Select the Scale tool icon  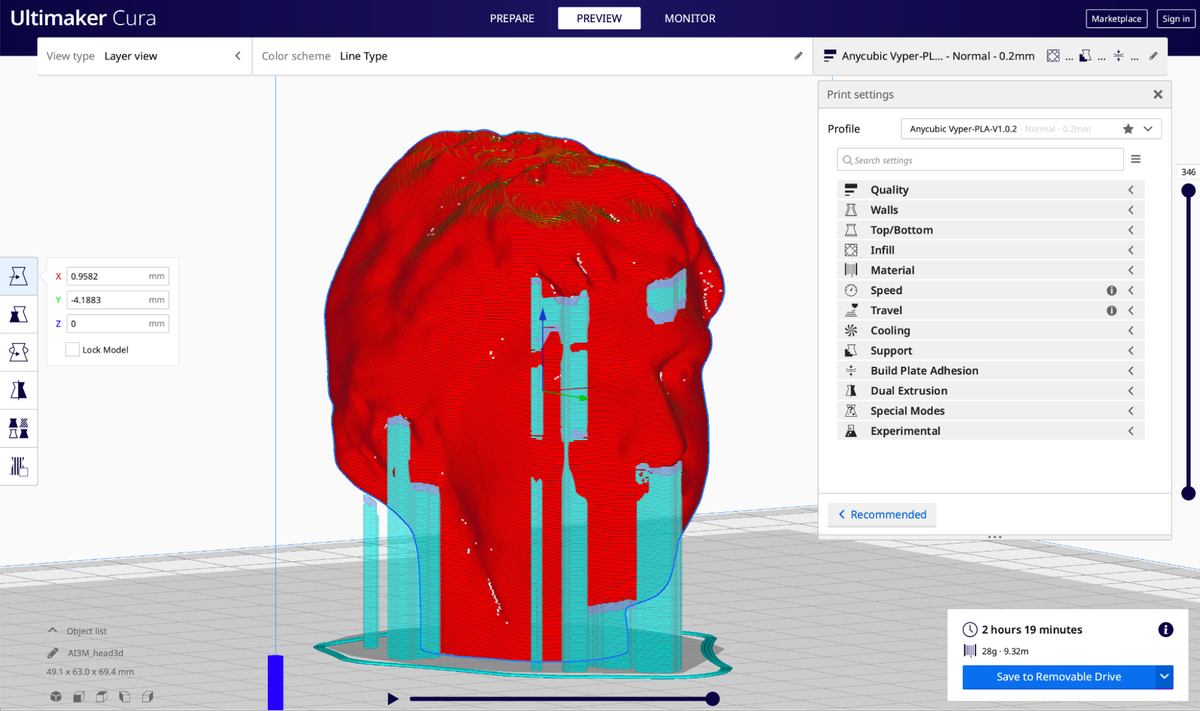point(18,315)
